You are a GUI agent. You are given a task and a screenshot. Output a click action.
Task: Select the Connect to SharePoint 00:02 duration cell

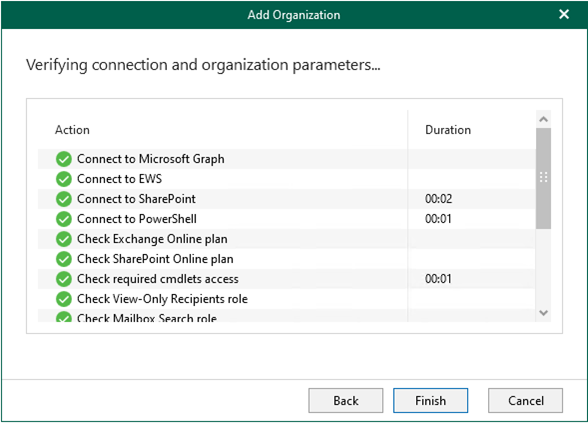(x=438, y=199)
